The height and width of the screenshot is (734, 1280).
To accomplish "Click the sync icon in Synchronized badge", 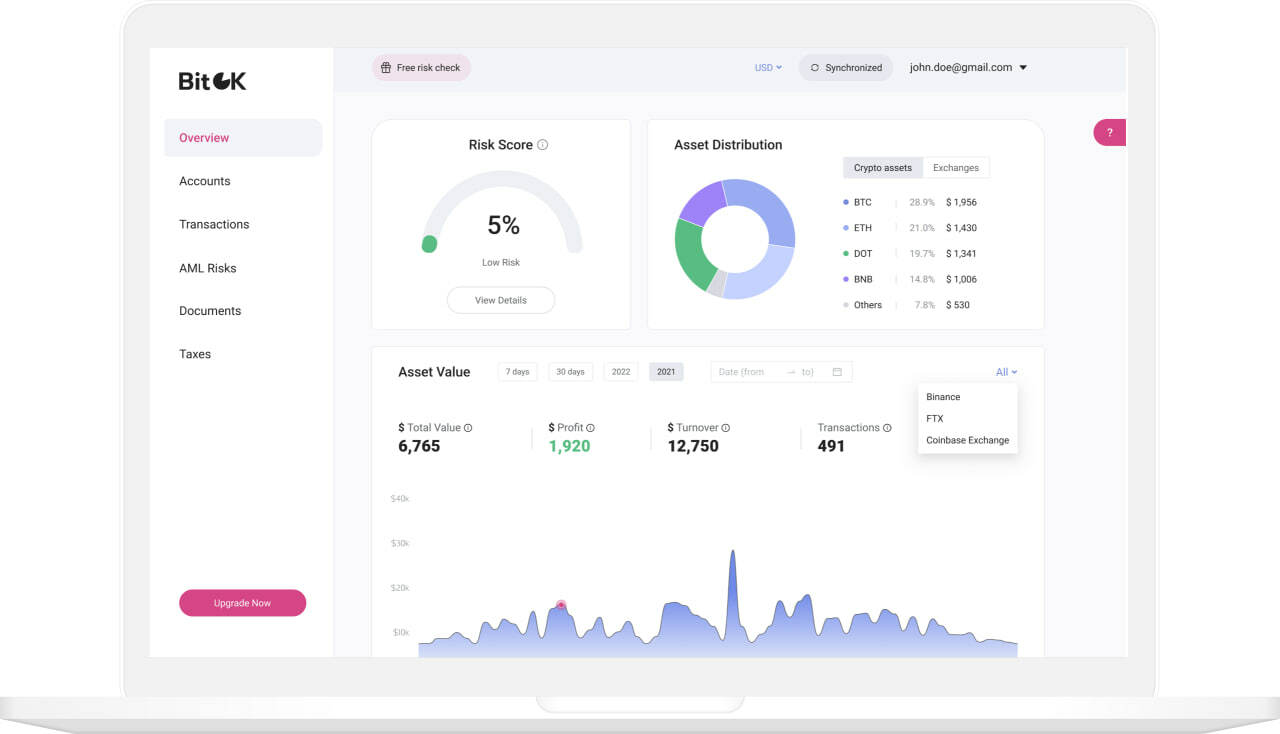I will tap(815, 68).
